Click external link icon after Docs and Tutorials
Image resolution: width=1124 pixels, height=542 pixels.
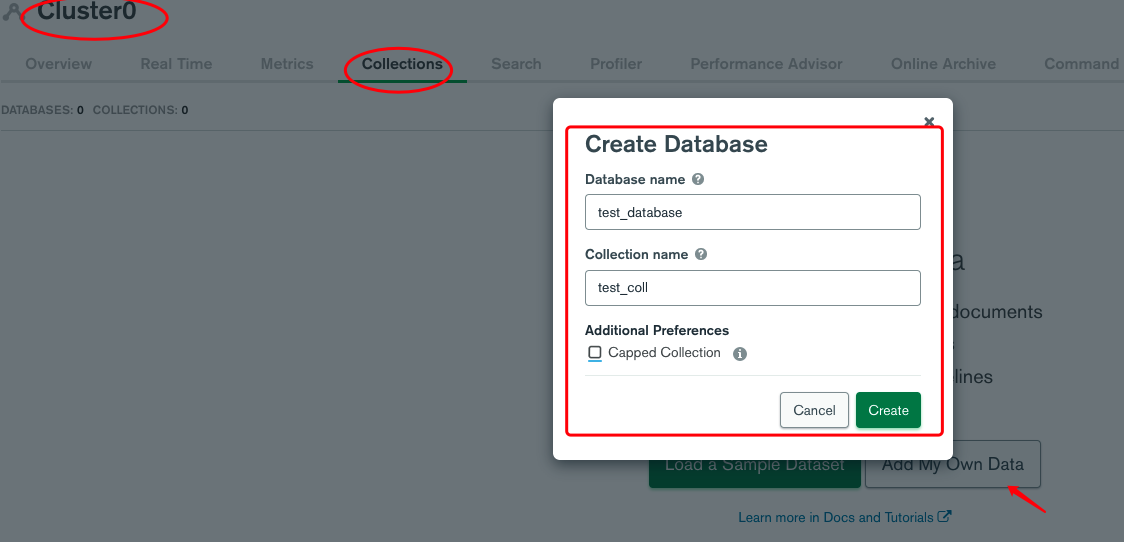[x=945, y=517]
